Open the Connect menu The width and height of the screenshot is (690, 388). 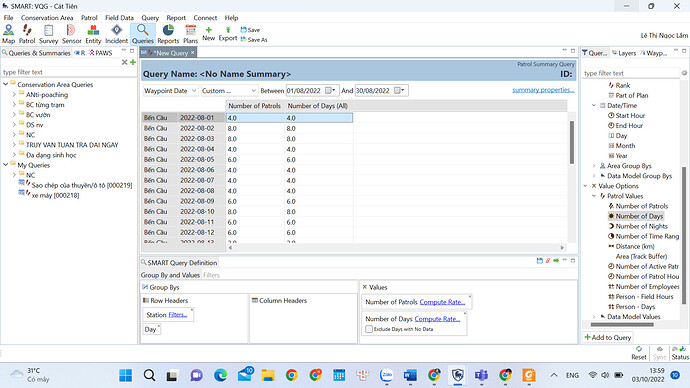point(205,18)
